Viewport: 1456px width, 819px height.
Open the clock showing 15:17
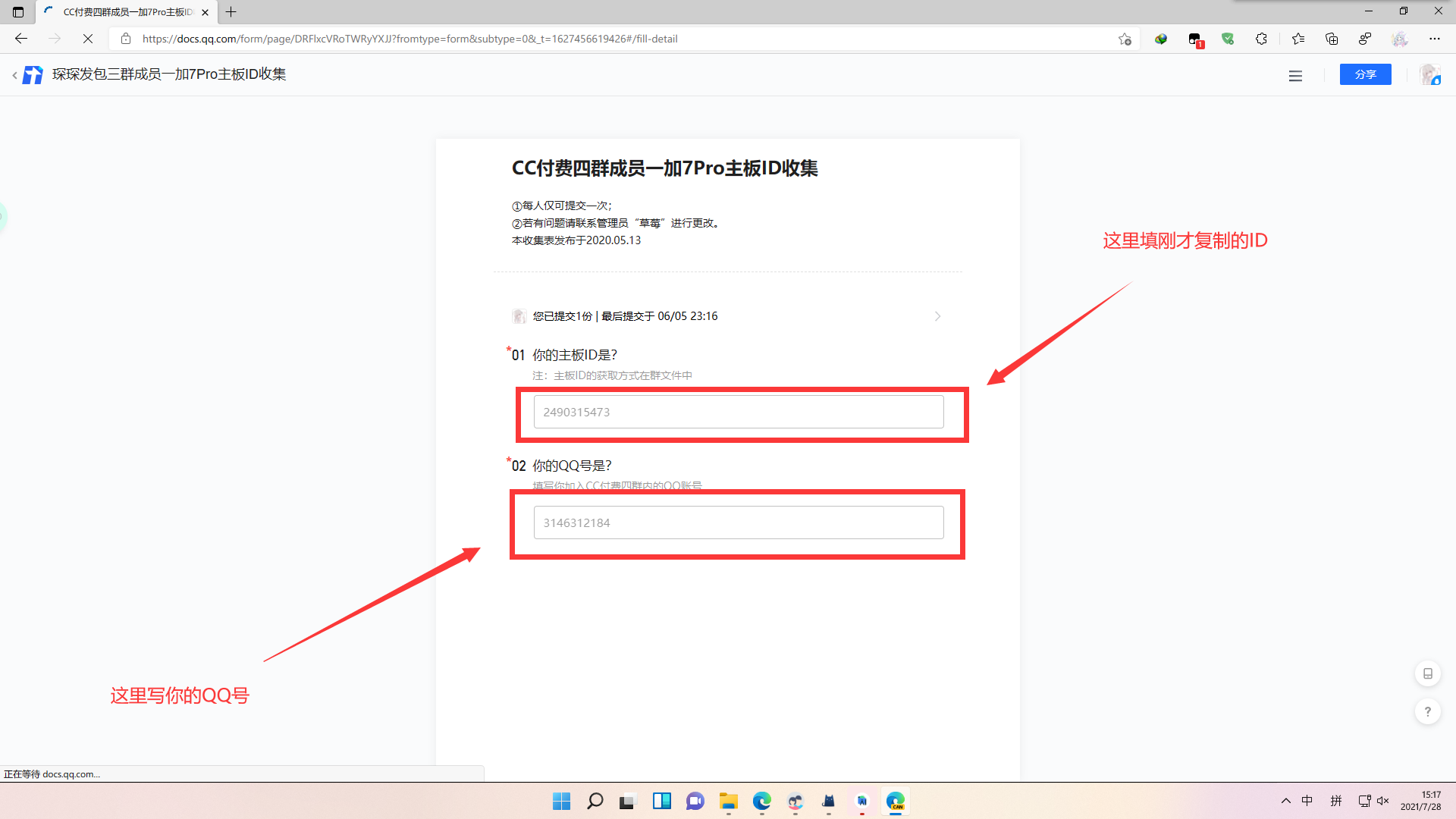tap(1420, 801)
